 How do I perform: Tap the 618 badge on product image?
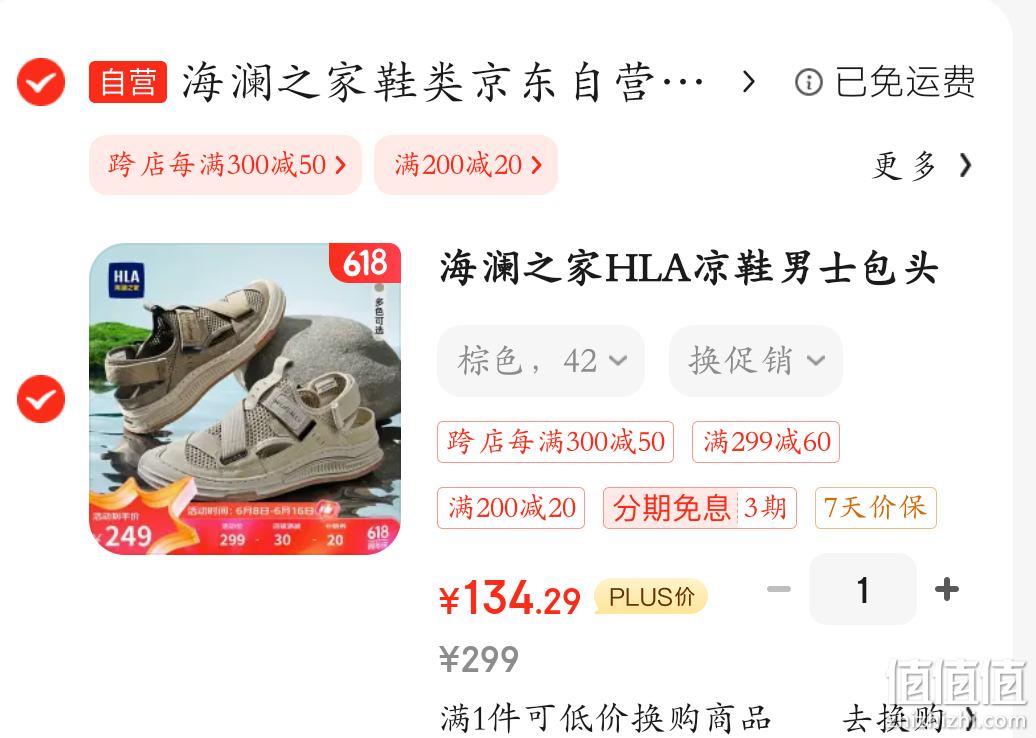[365, 263]
